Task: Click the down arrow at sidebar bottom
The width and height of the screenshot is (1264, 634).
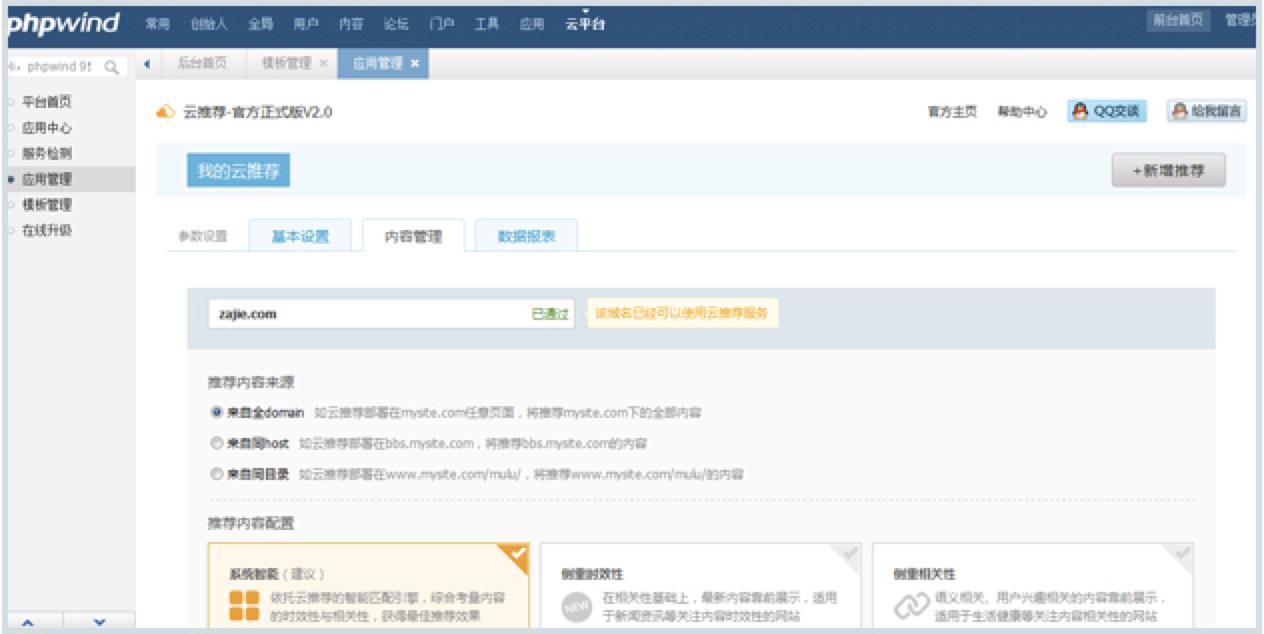Action: 99,622
